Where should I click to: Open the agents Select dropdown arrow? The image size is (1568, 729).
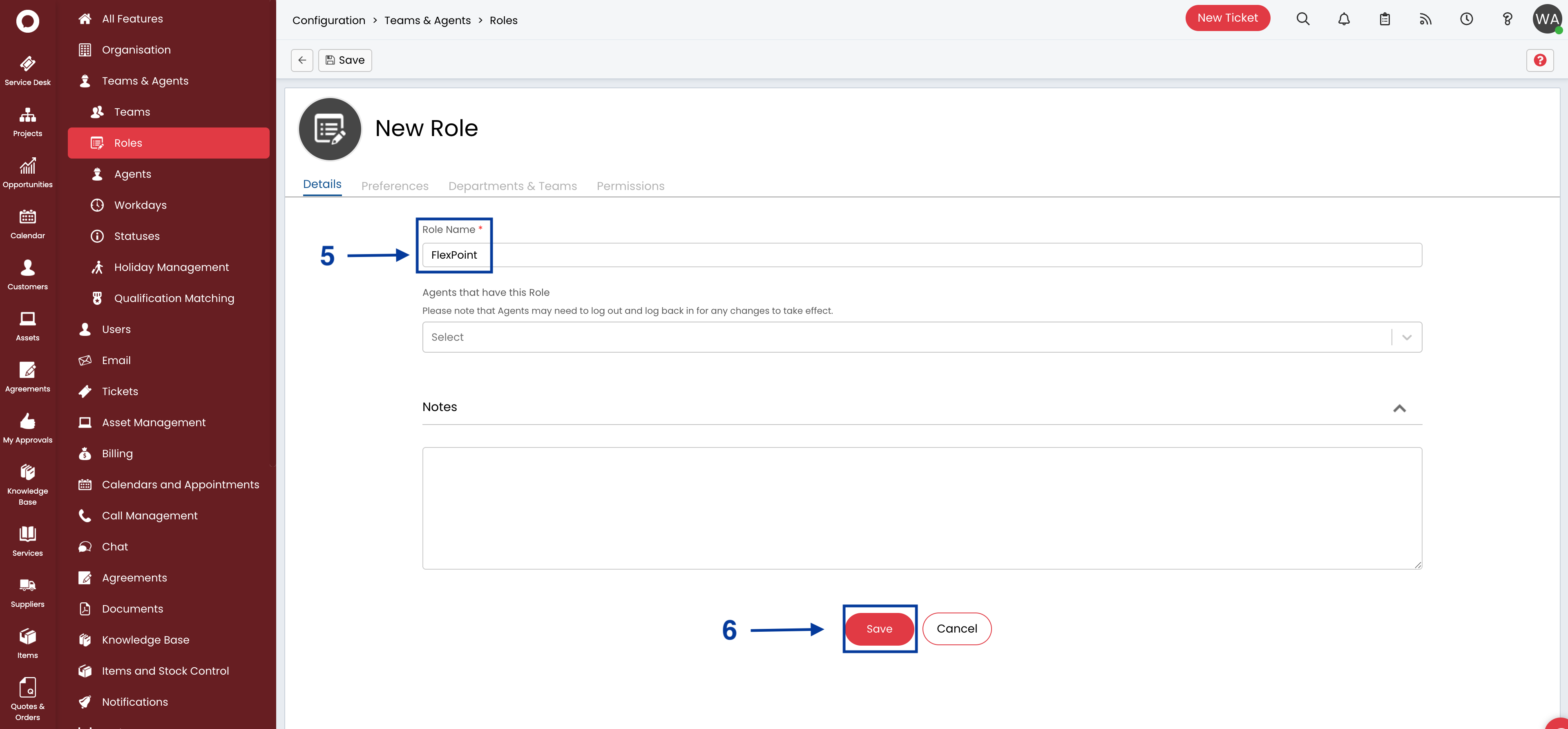coord(1407,337)
